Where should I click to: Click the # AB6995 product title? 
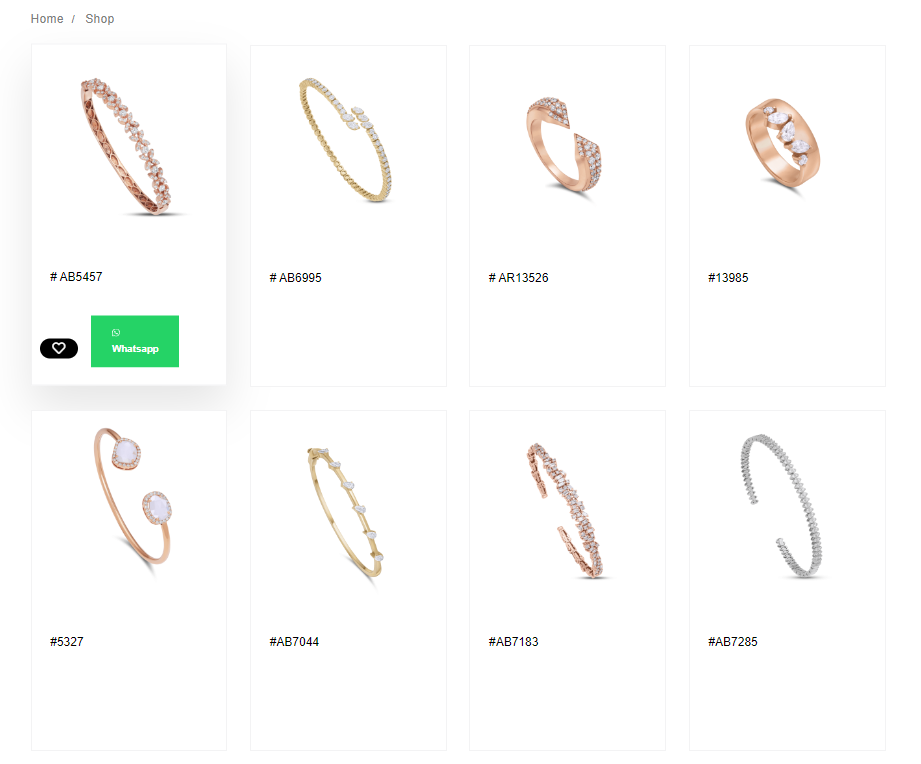click(295, 278)
